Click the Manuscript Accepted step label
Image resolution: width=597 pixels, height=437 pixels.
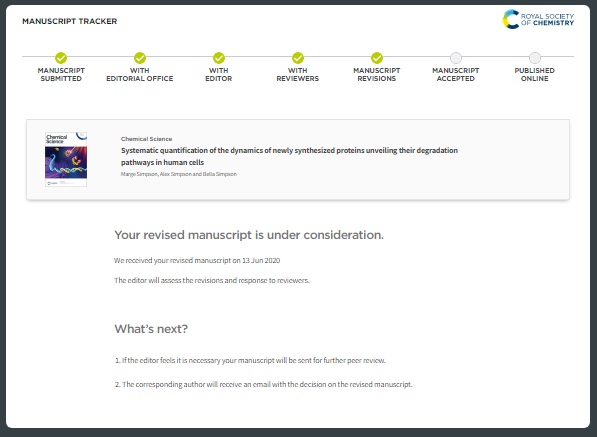[x=456, y=75]
